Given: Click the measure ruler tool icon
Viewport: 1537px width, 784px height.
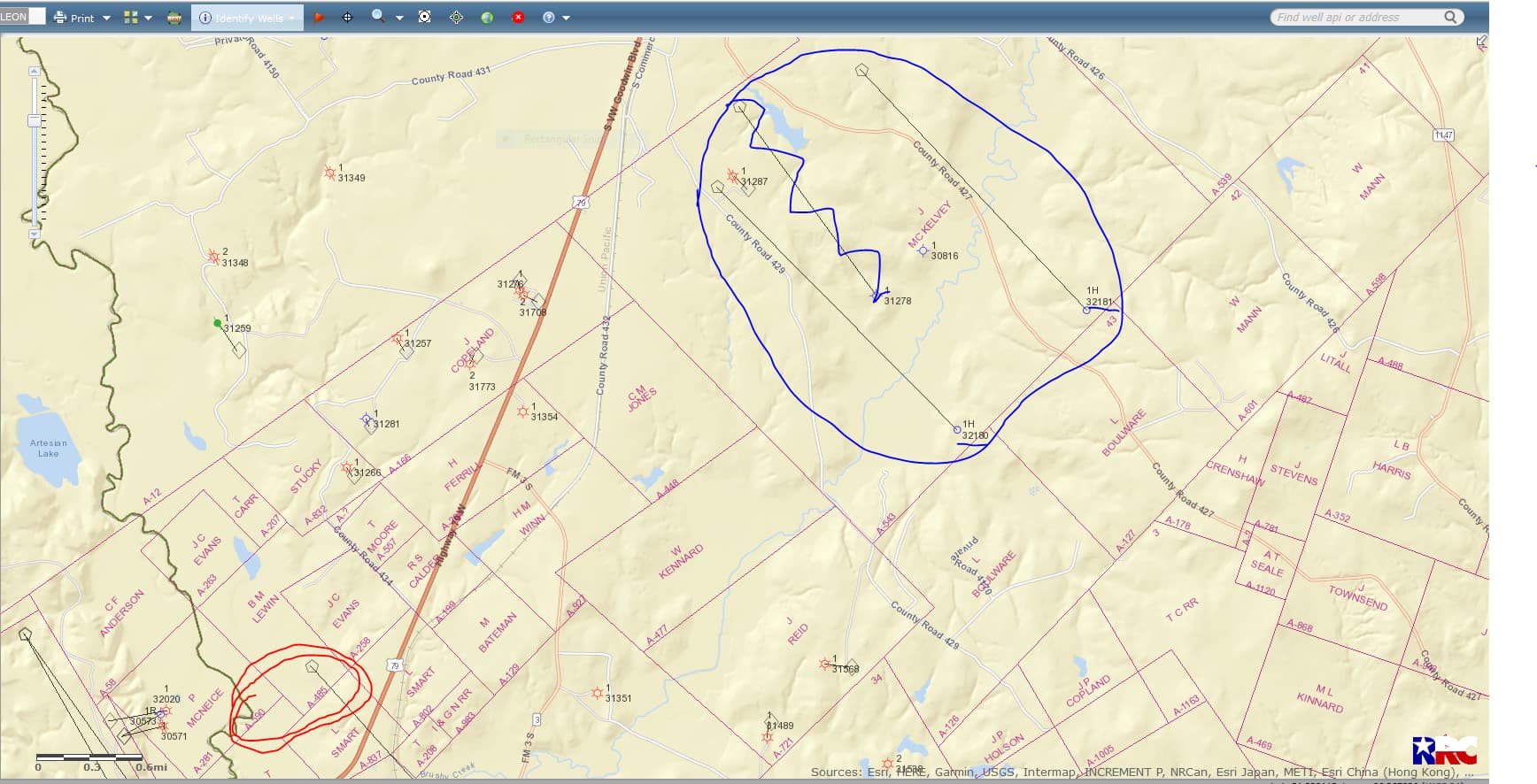Looking at the screenshot, I should click(x=174, y=18).
